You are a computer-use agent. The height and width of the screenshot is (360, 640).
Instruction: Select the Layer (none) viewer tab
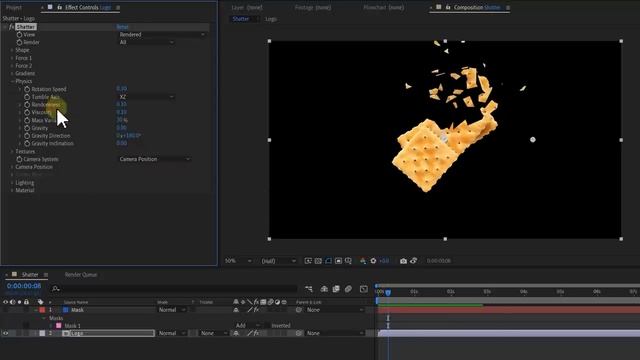pos(247,7)
